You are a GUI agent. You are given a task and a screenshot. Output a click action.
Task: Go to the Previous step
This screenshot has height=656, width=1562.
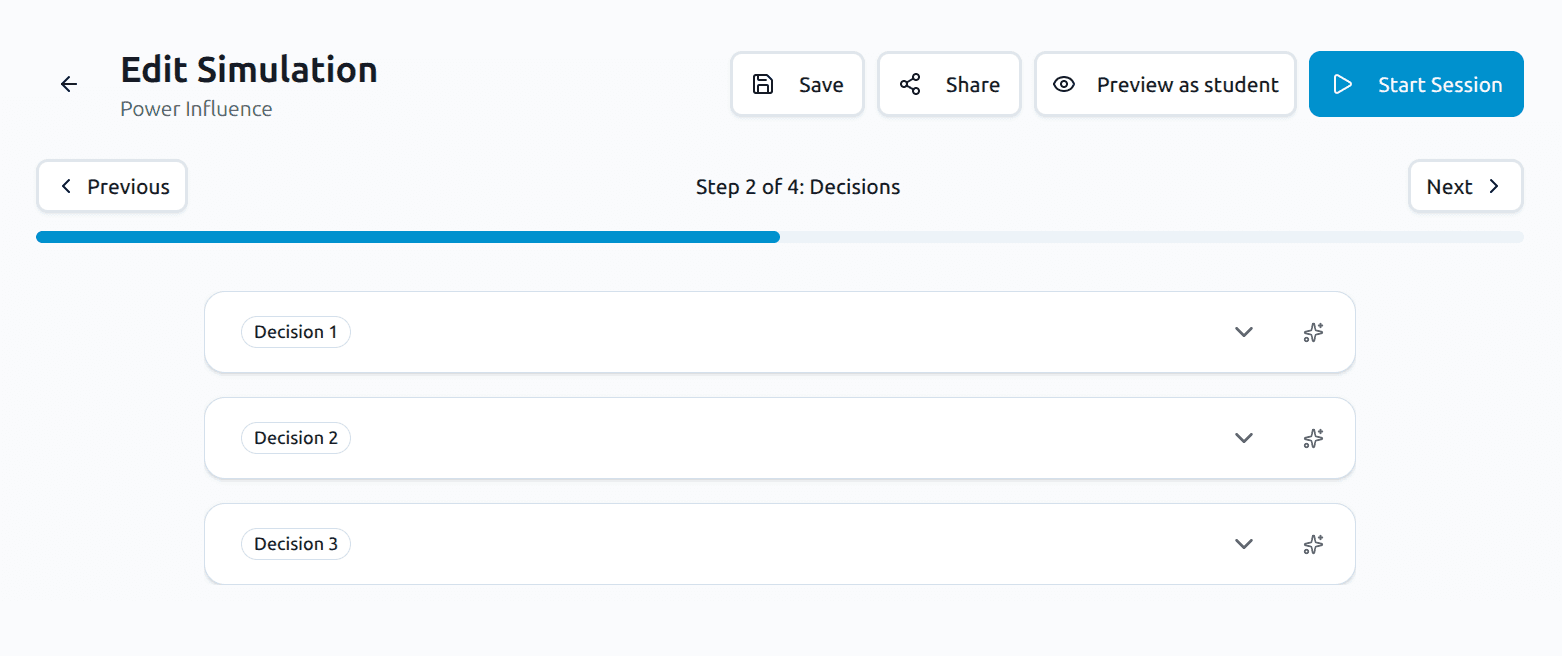coord(112,187)
